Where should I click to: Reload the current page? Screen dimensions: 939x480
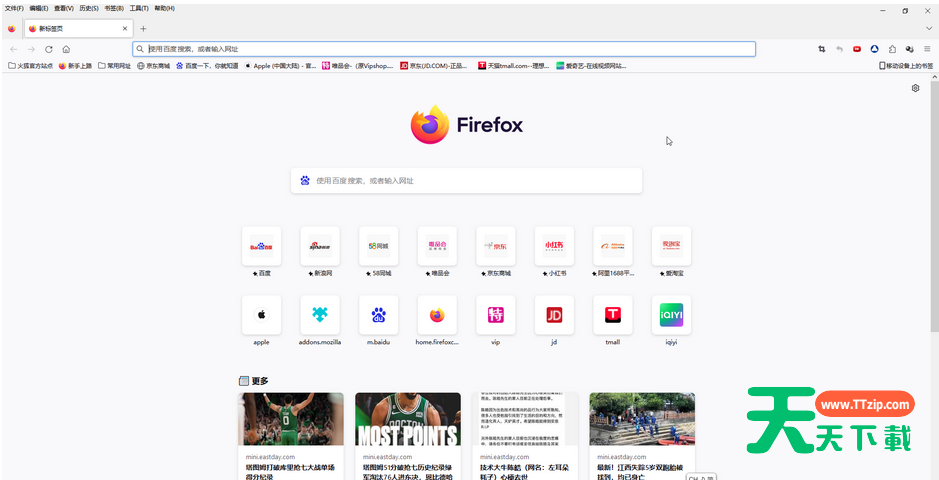(49, 49)
